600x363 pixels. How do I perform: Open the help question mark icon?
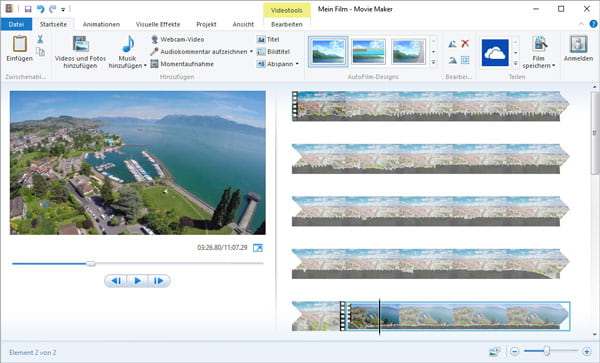click(593, 24)
